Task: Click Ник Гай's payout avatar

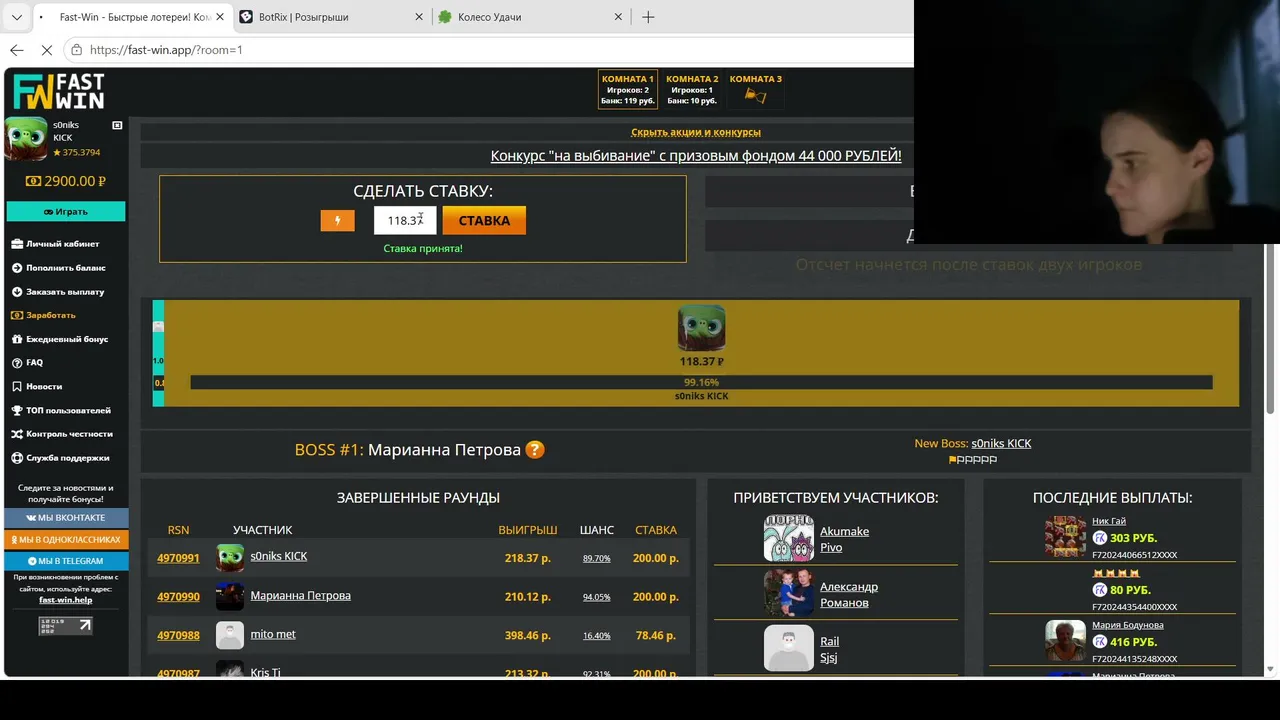Action: [x=1065, y=537]
